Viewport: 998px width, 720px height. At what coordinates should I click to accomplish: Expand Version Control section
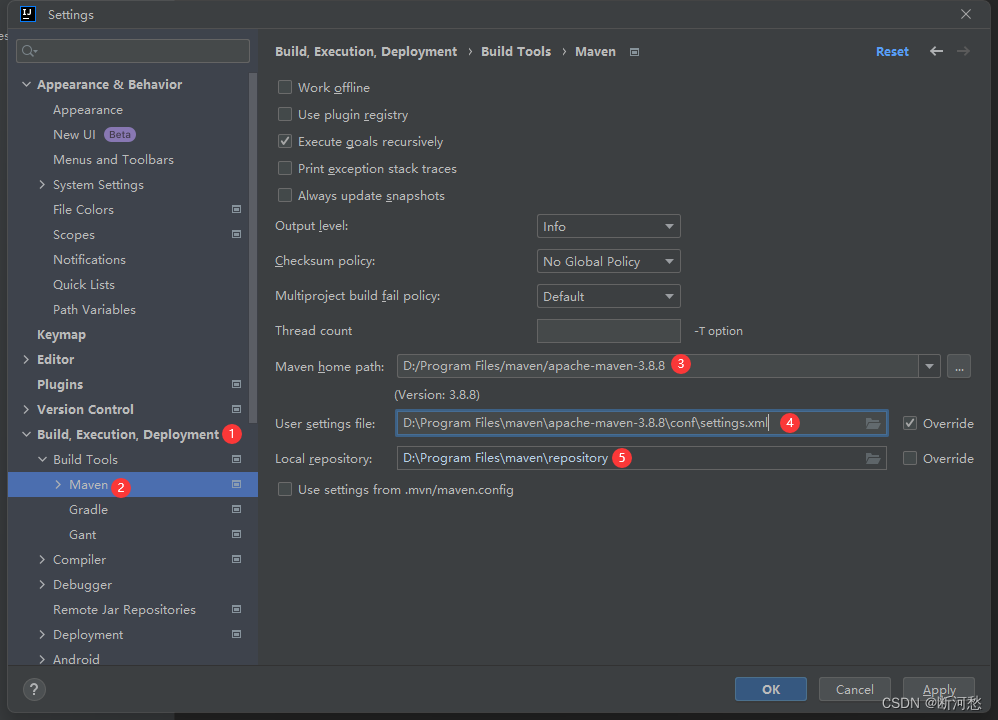[x=26, y=409]
